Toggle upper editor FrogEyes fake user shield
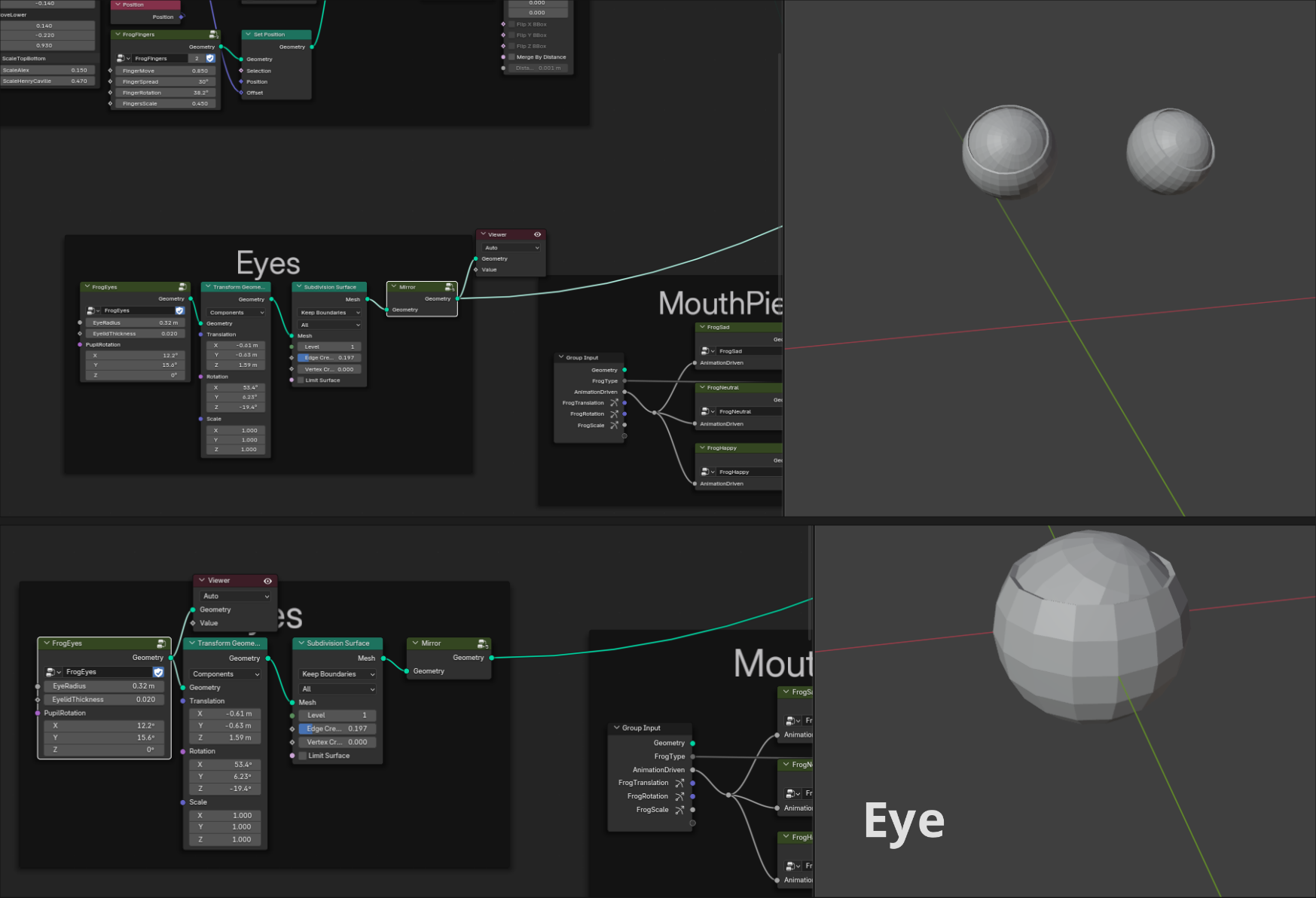Viewport: 1316px width, 898px height. tap(179, 310)
